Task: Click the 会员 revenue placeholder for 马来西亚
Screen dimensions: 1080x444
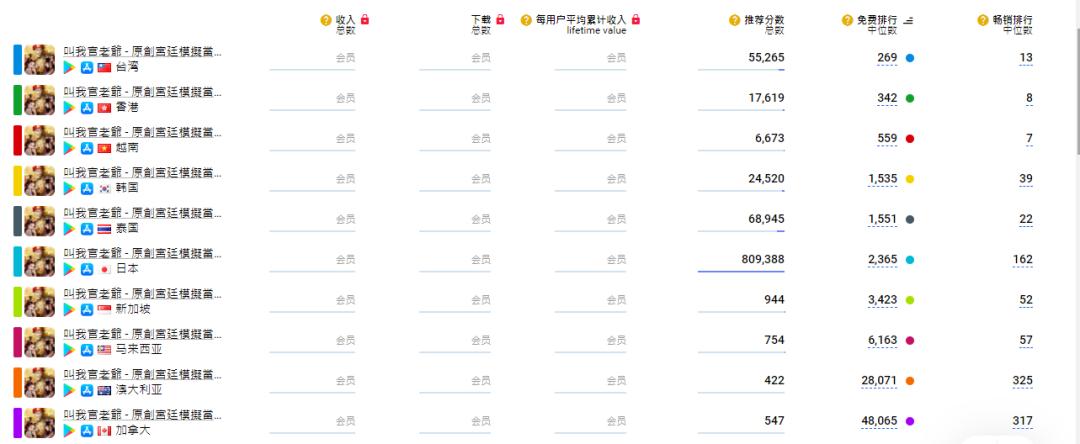Action: tap(345, 340)
